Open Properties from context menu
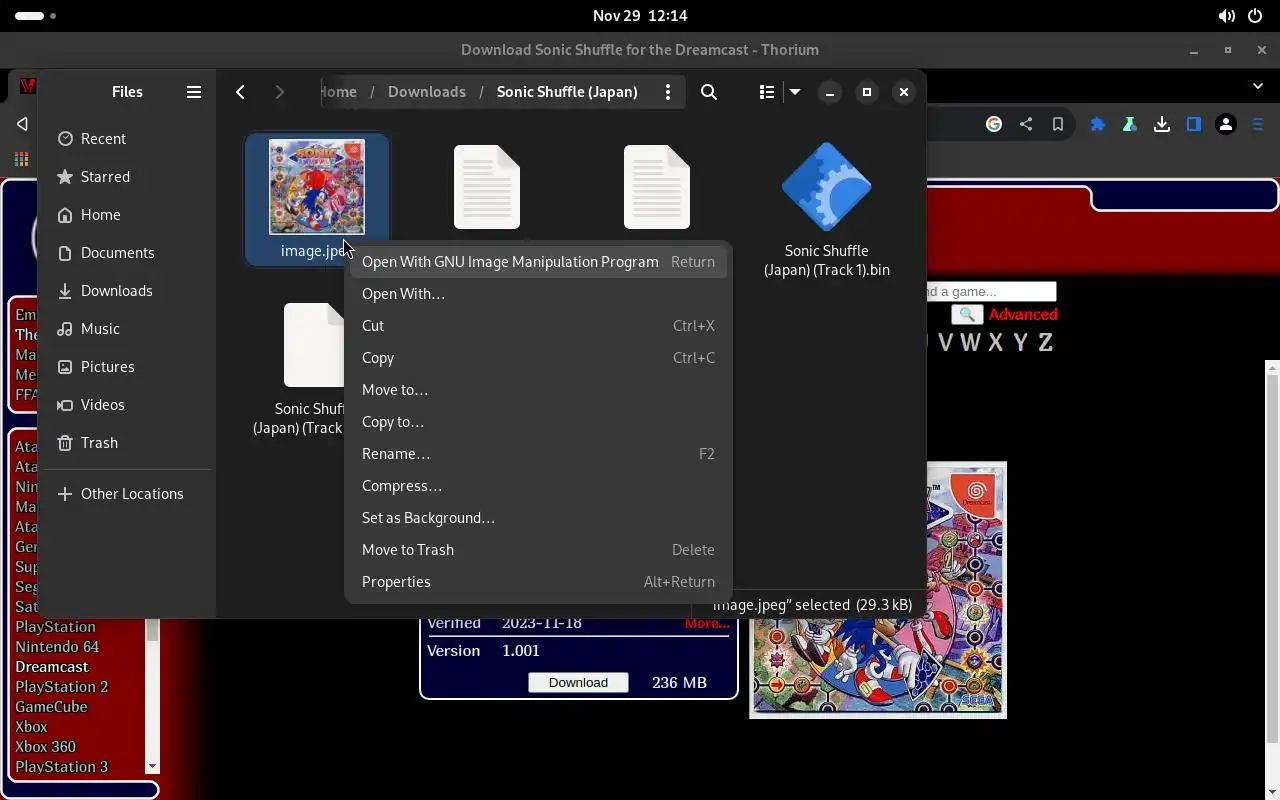The width and height of the screenshot is (1280, 800). tap(538, 582)
